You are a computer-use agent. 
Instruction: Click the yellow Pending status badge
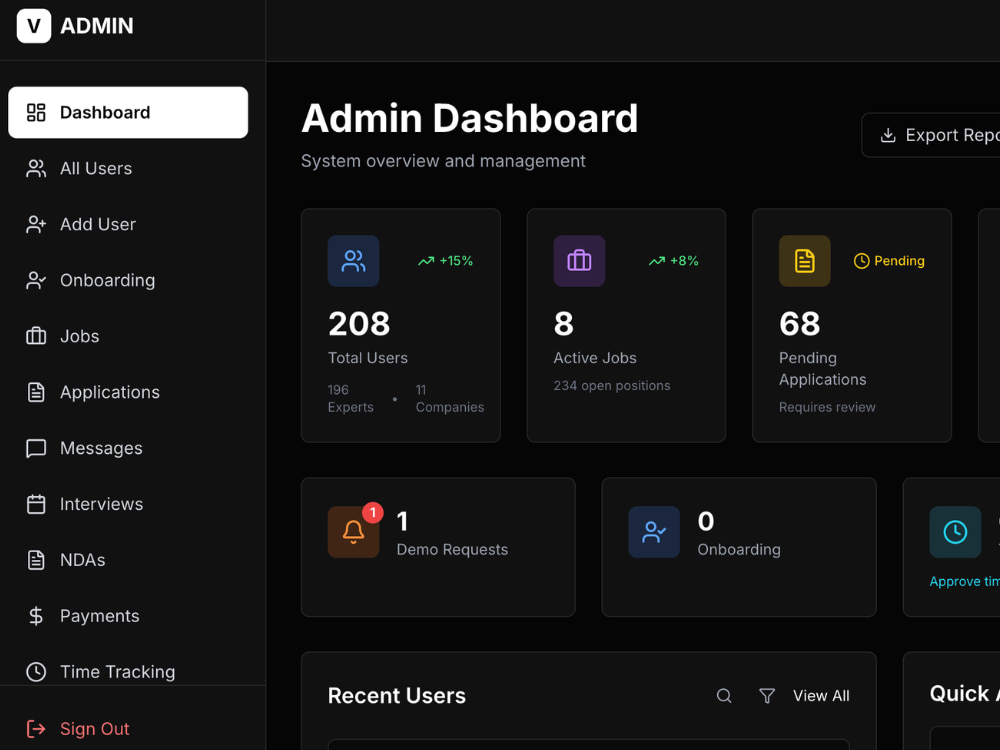[x=889, y=261]
